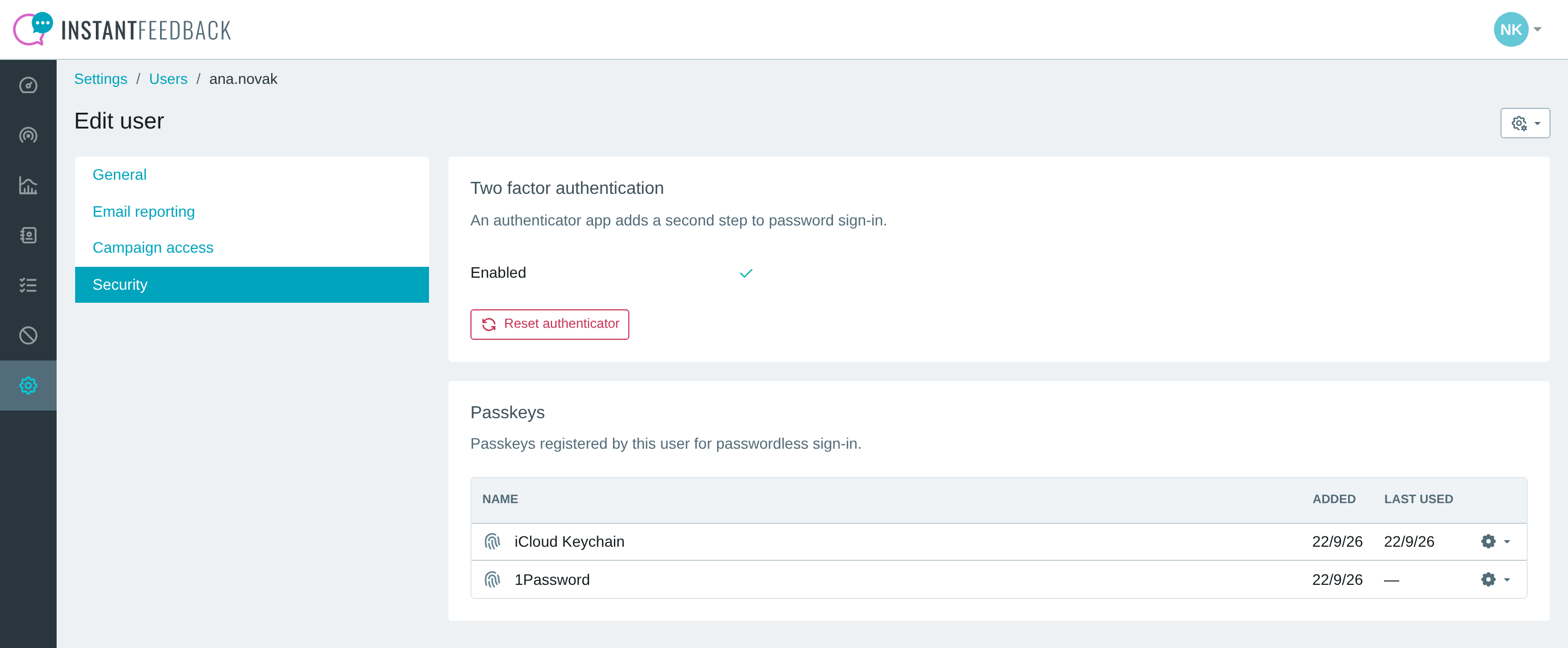Click the Enabled label

pos(498,273)
